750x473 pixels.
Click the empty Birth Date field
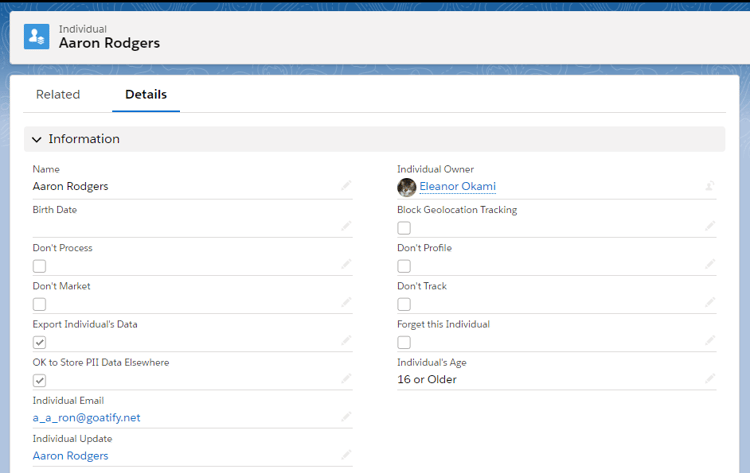coord(192,226)
